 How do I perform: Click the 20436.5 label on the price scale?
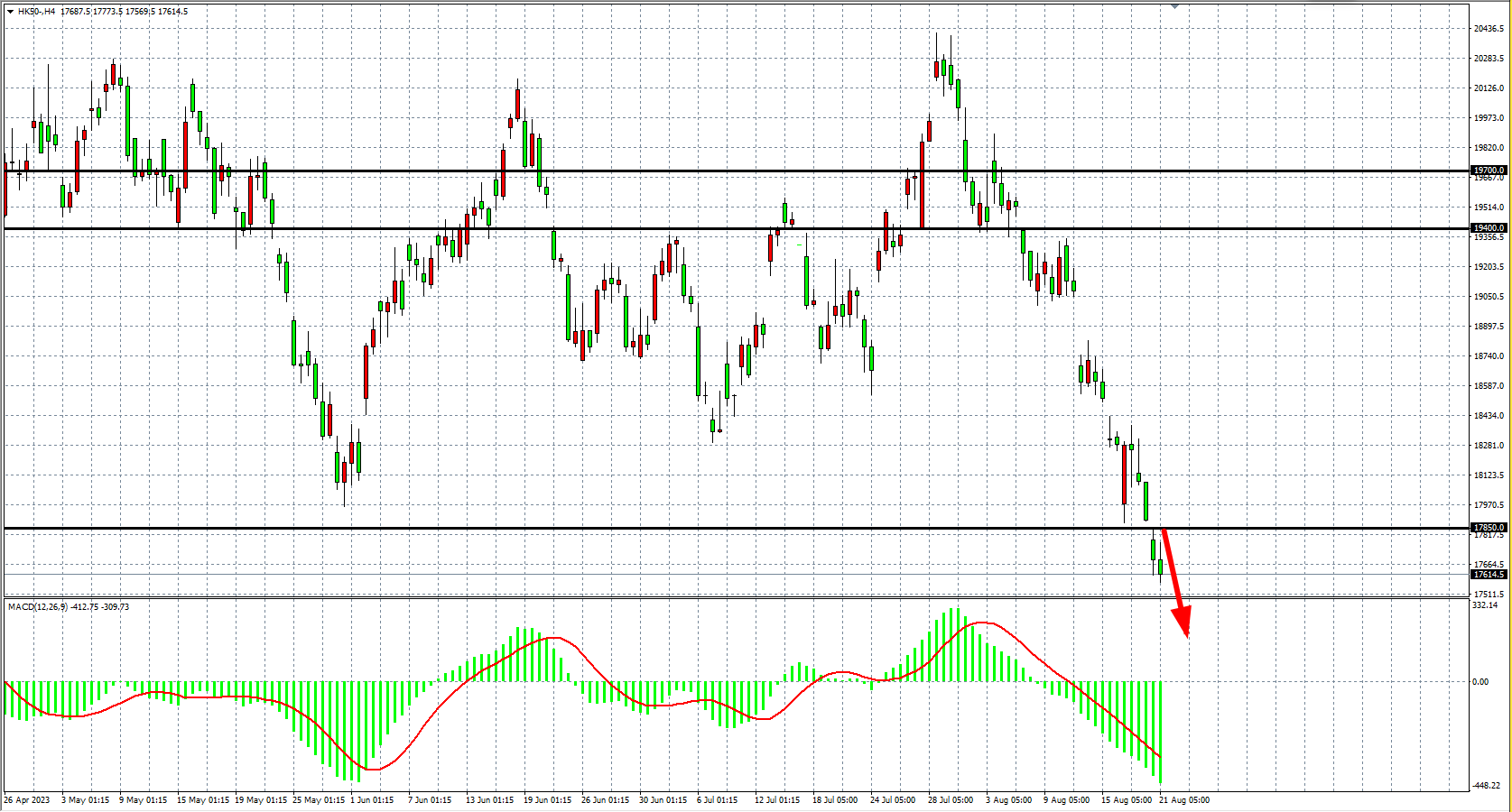pyautogui.click(x=1489, y=29)
